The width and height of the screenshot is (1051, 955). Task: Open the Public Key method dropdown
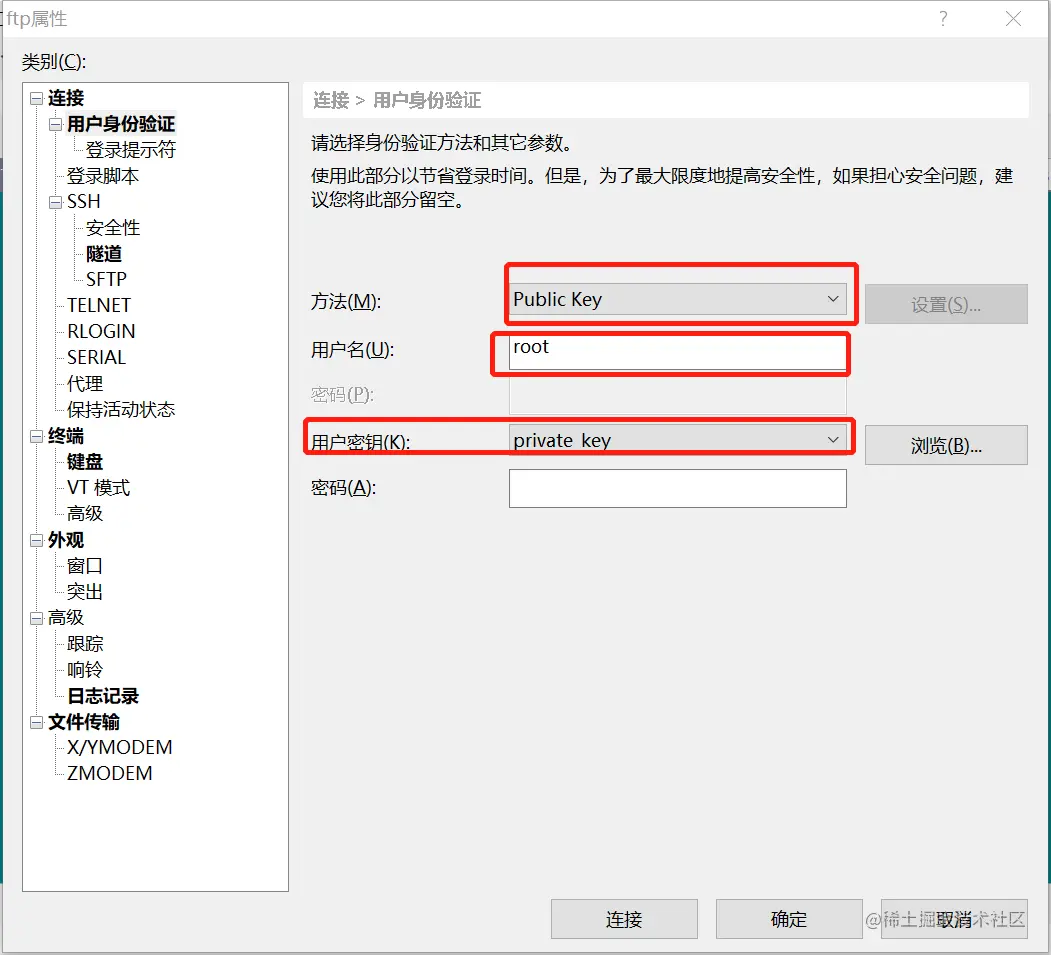click(833, 298)
